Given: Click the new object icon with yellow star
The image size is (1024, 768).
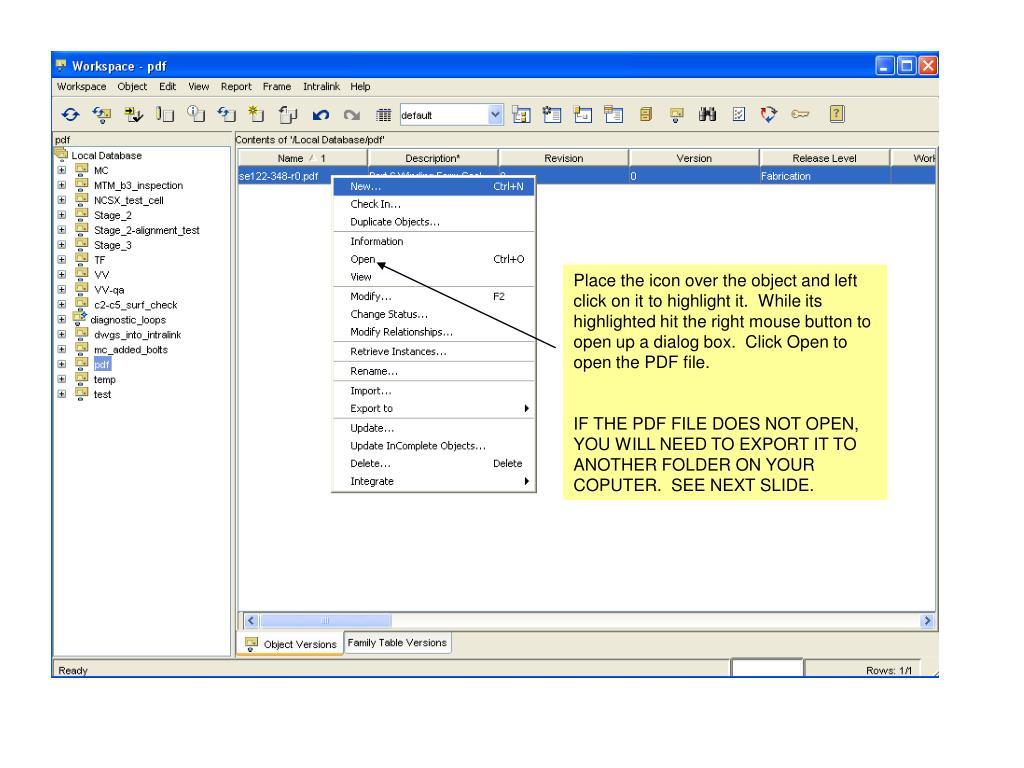Looking at the screenshot, I should pyautogui.click(x=256, y=114).
